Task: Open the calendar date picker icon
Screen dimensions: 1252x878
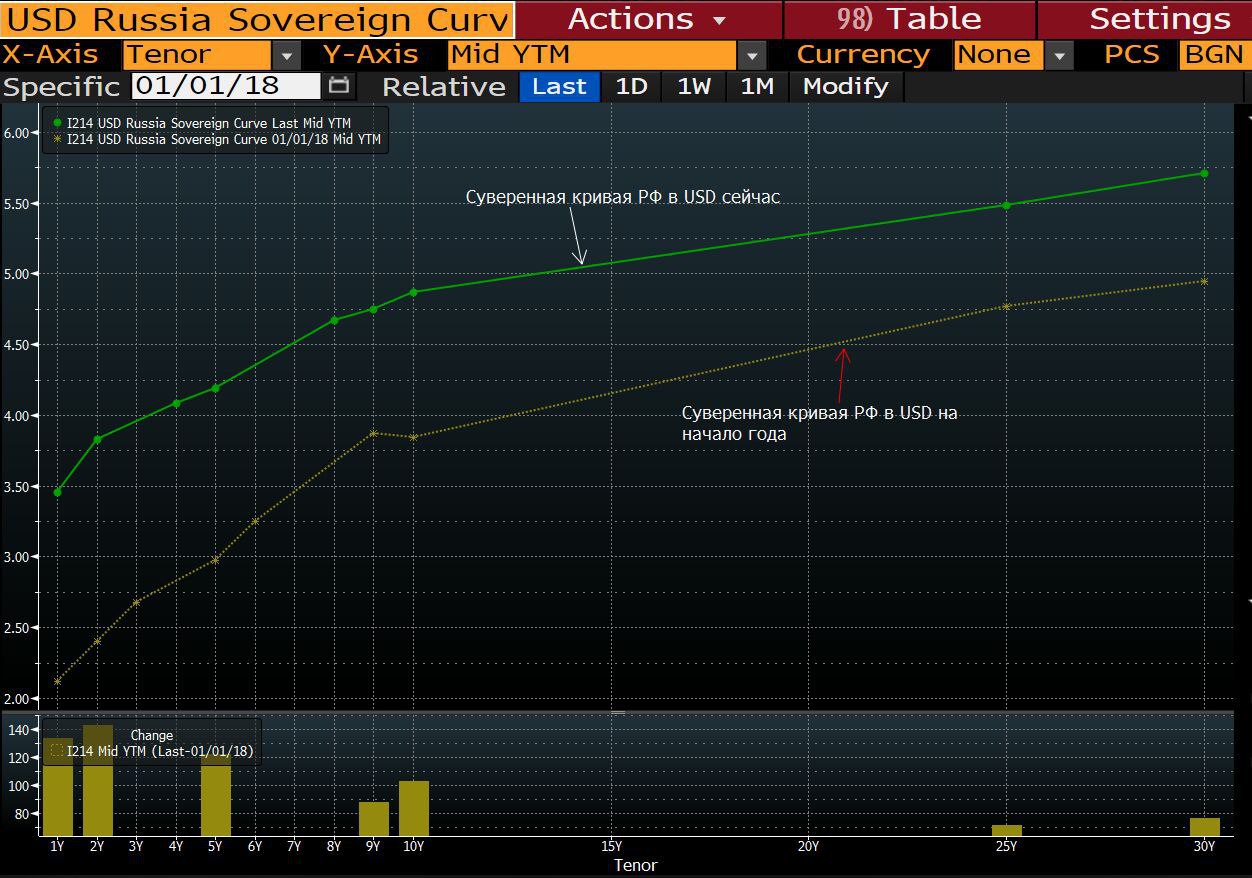Action: (x=340, y=86)
